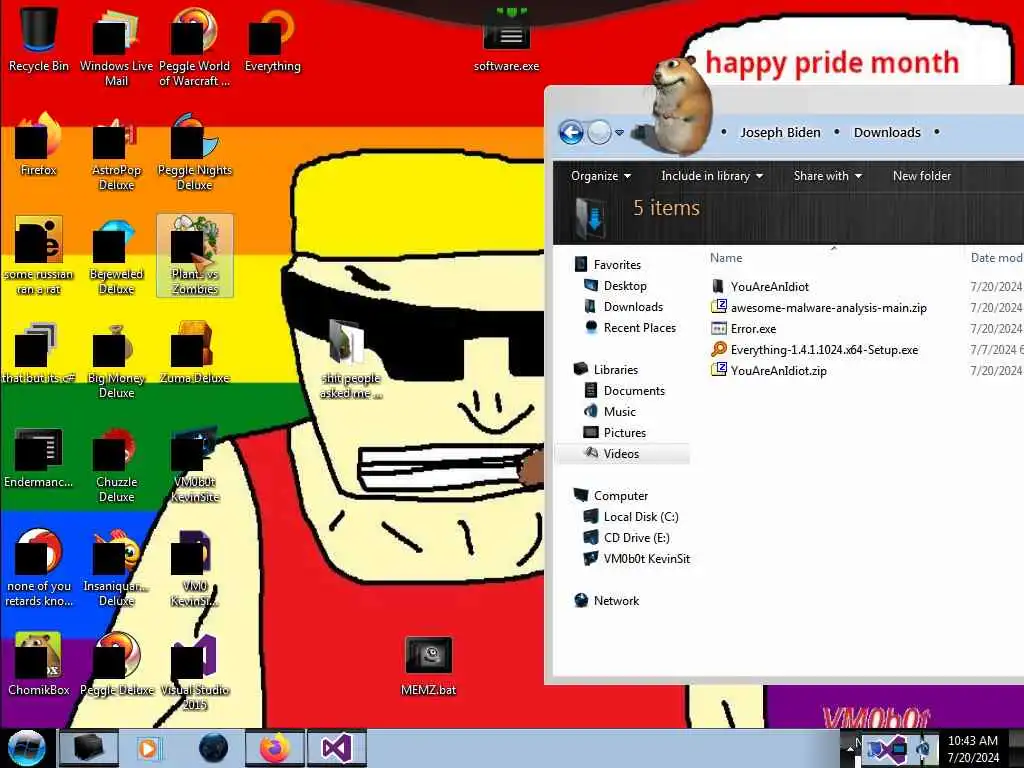1024x768 pixels.
Task: Select MEMZ.bat on the desktop
Action: pyautogui.click(x=428, y=666)
